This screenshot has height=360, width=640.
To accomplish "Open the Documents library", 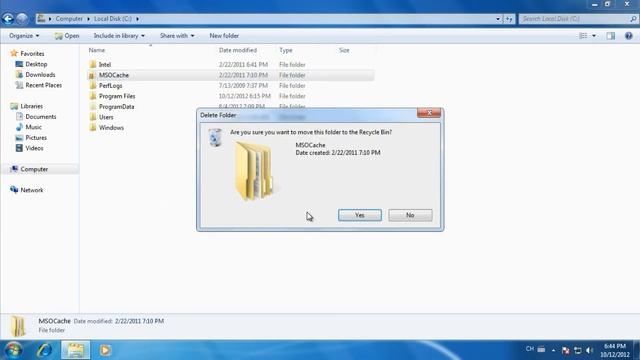I will pos(40,117).
